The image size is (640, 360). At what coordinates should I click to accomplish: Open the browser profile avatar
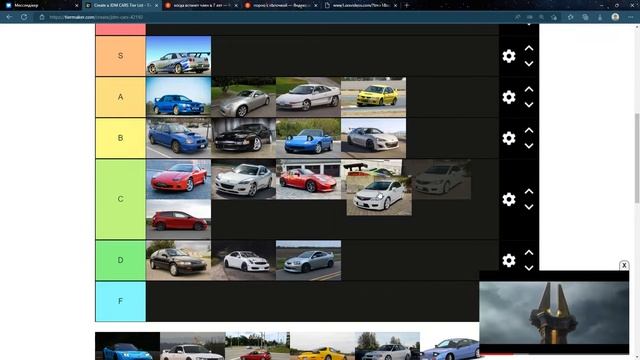tap(615, 17)
